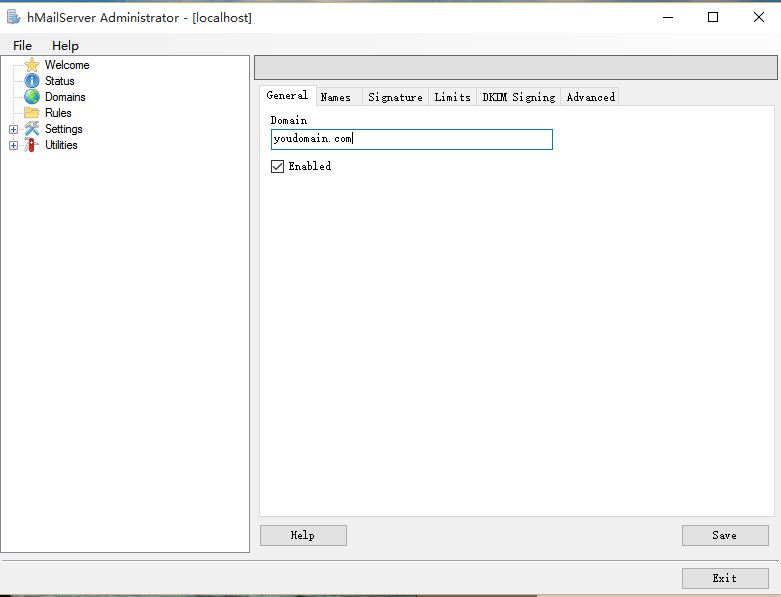Open the File menu
781x597 pixels.
[22, 45]
